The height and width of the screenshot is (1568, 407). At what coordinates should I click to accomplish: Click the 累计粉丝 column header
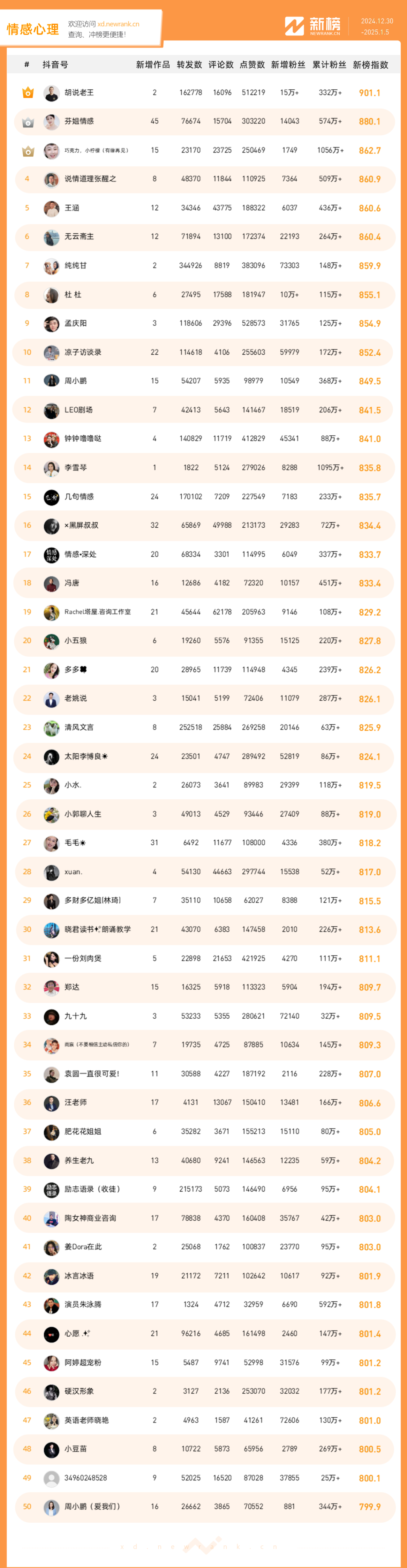329,65
